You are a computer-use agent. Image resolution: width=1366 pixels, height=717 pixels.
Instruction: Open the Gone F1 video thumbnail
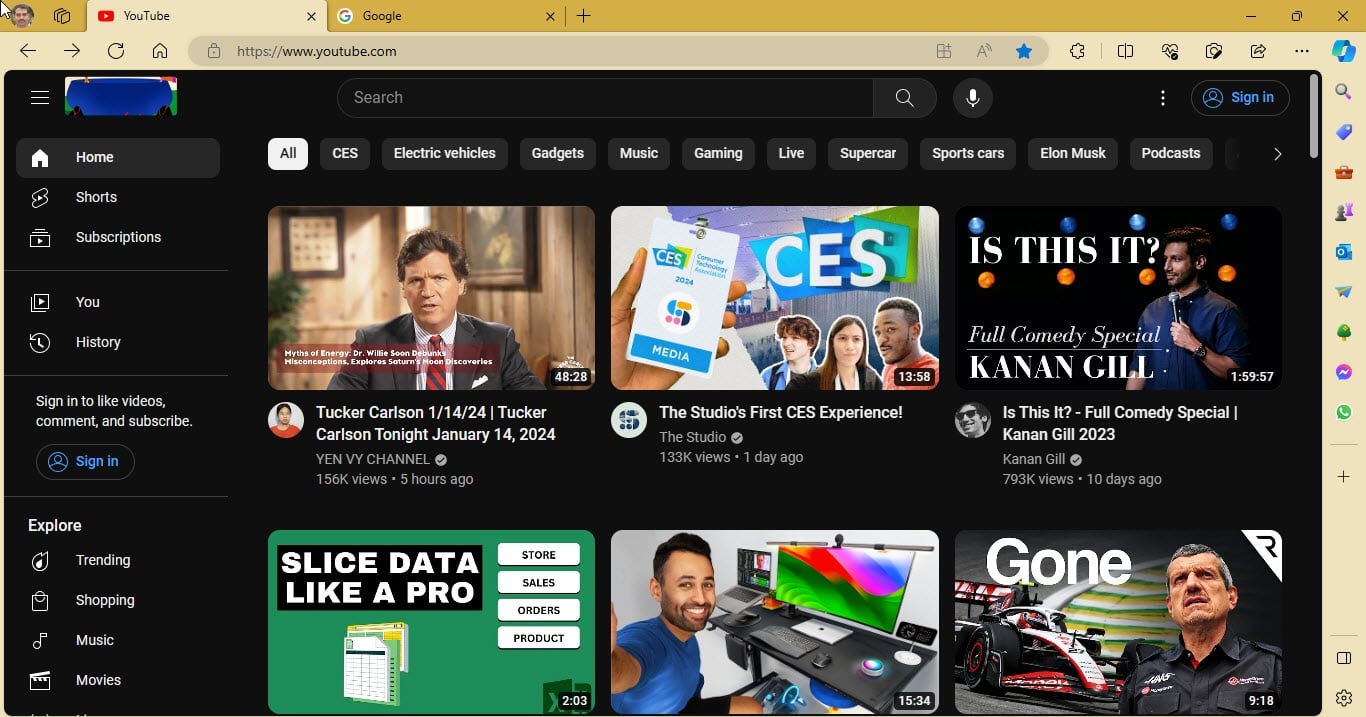1118,622
